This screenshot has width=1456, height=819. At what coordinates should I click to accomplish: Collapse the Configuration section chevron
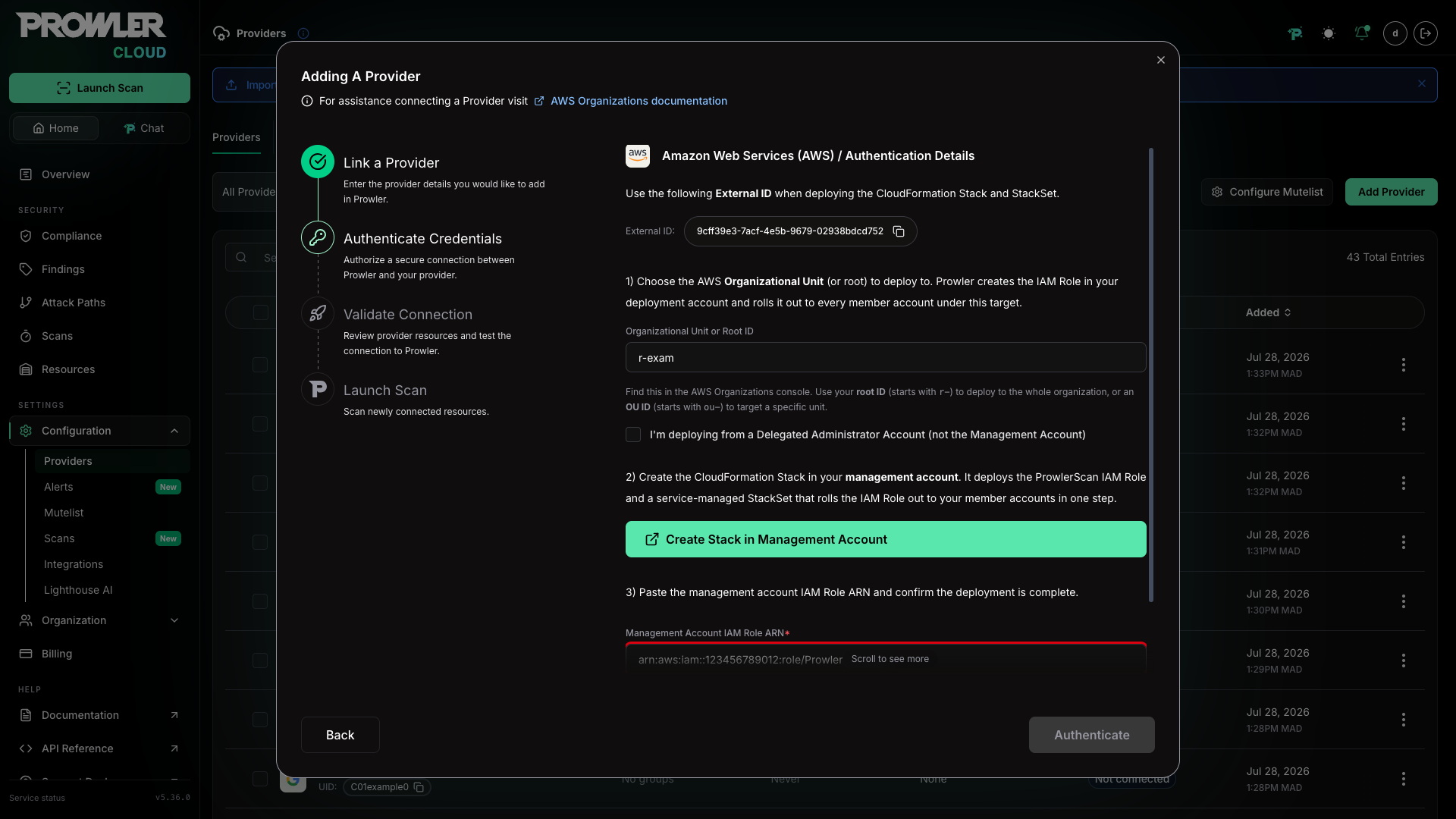click(174, 431)
